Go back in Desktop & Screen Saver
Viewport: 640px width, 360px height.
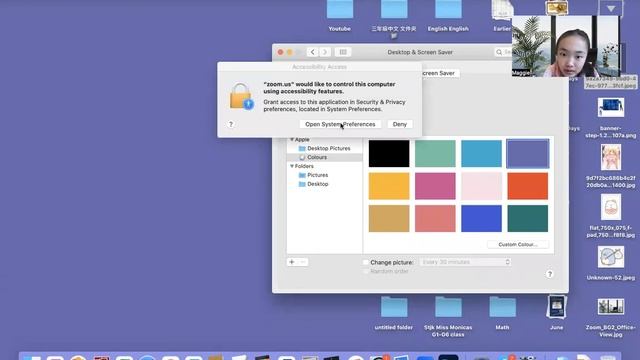(x=312, y=52)
